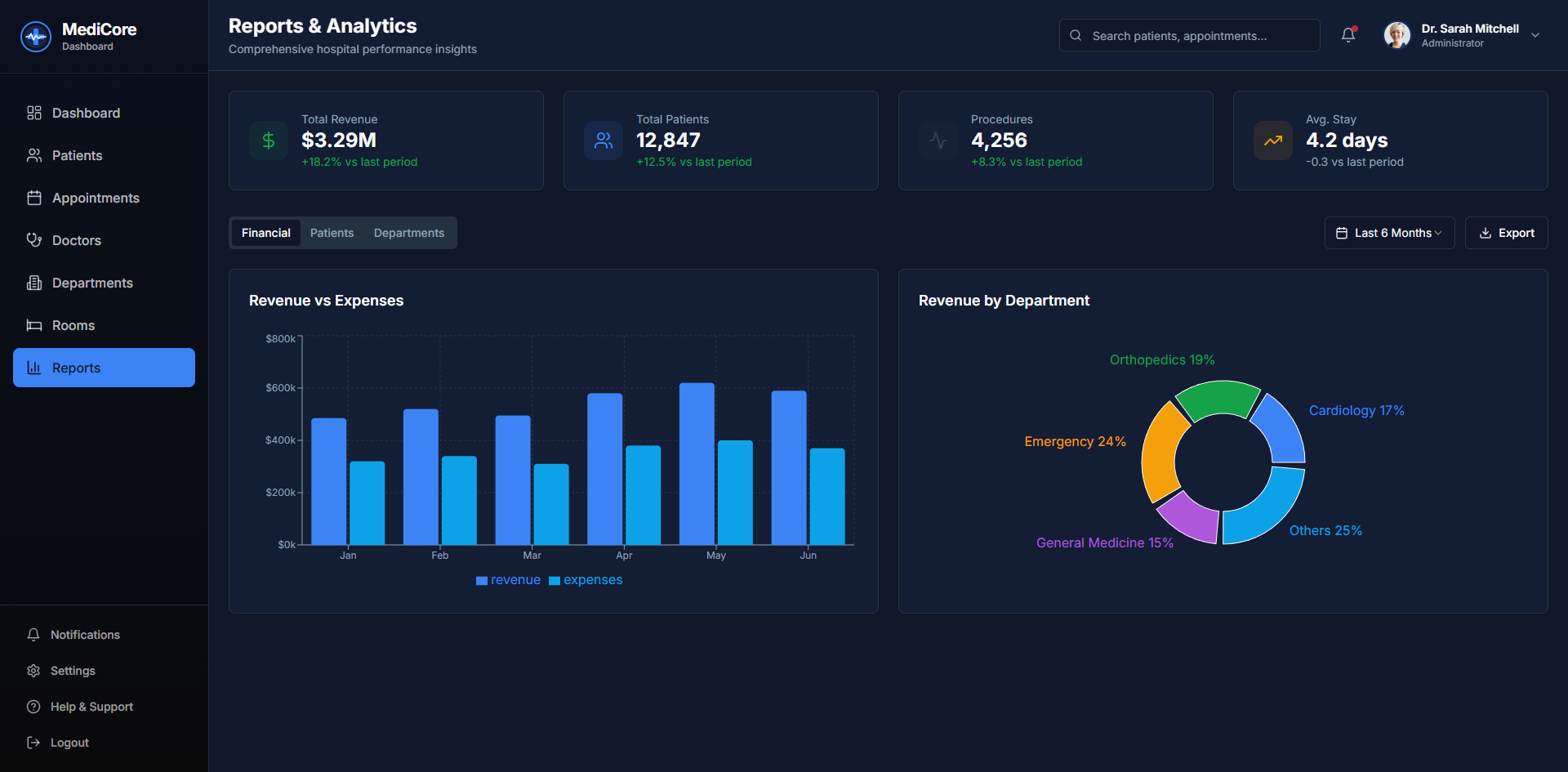Click the Settings gear icon in sidebar

tap(33, 671)
